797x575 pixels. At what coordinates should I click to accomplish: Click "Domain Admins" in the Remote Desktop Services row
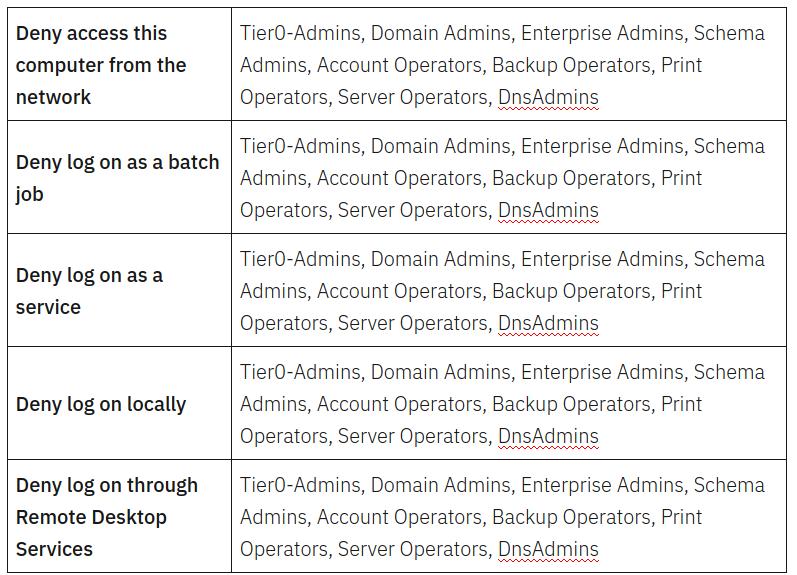[439, 485]
